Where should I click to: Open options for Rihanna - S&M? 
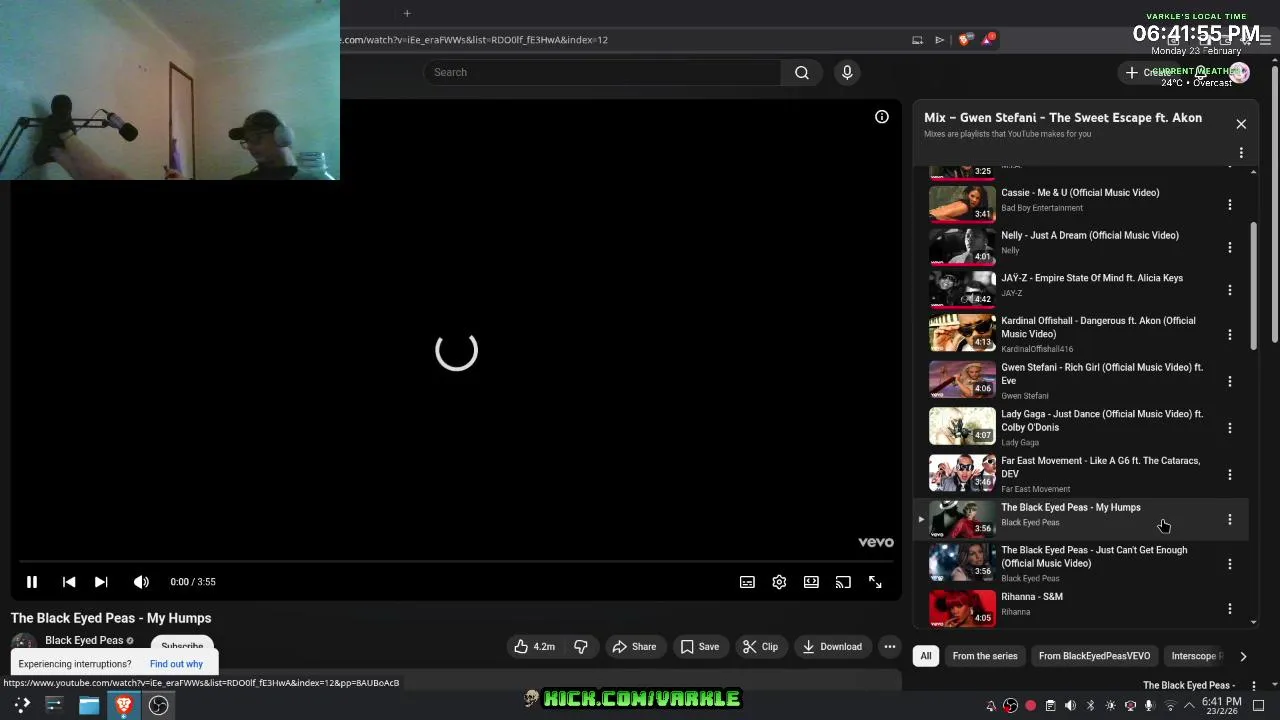1230,608
